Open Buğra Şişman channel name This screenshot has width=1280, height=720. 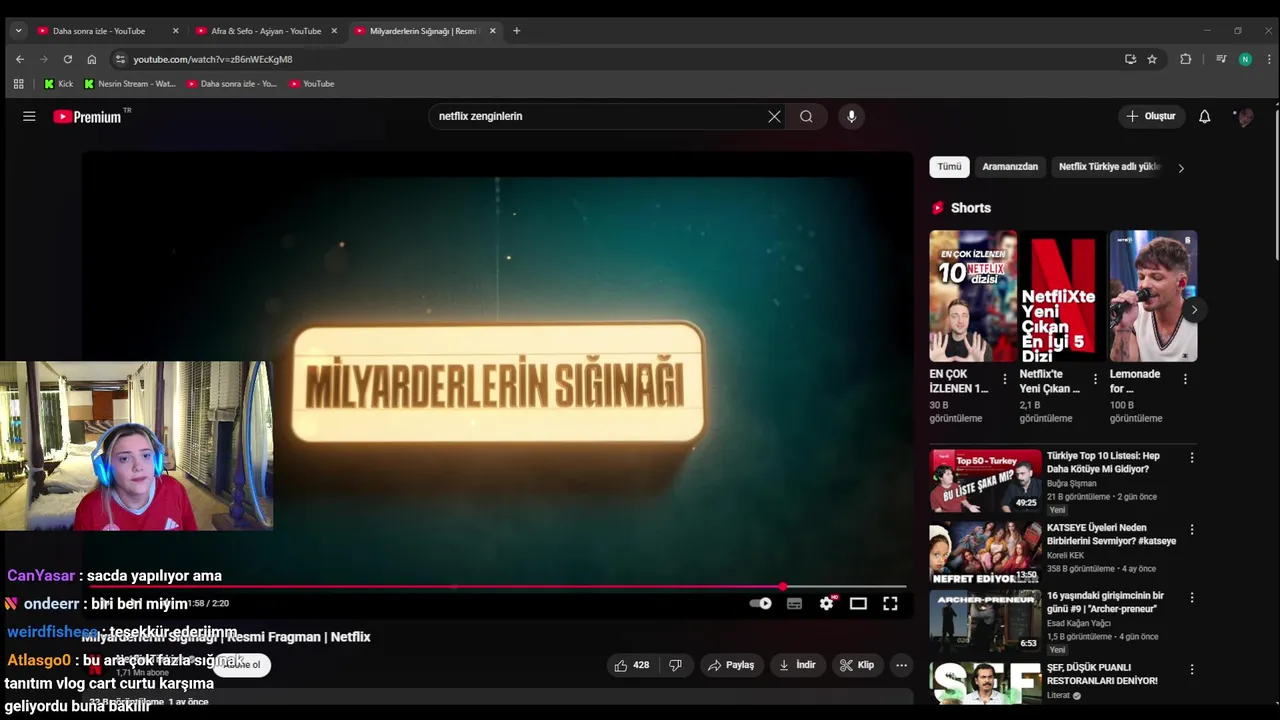pos(1072,483)
